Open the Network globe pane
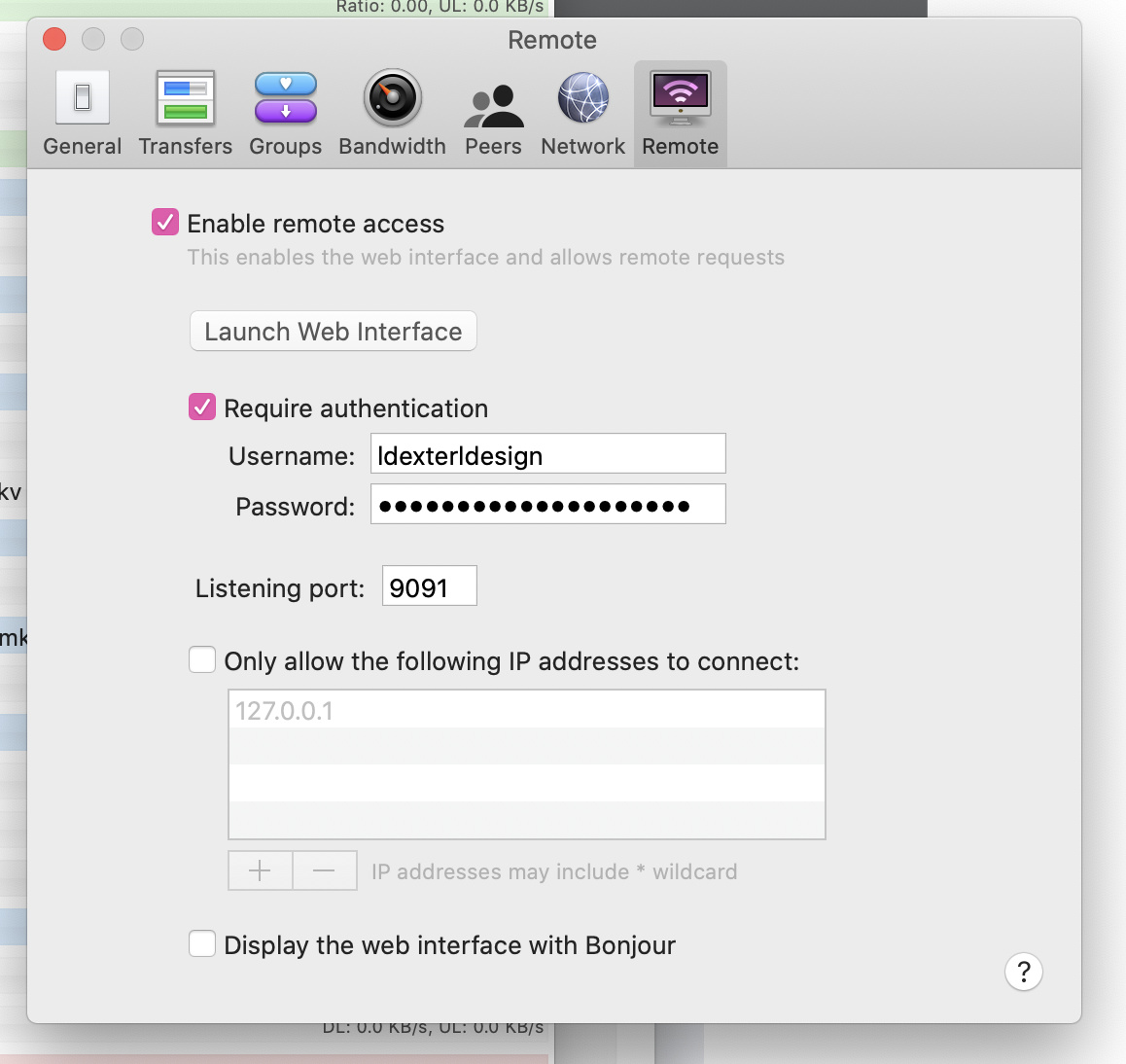This screenshot has width=1126, height=1064. 583,114
